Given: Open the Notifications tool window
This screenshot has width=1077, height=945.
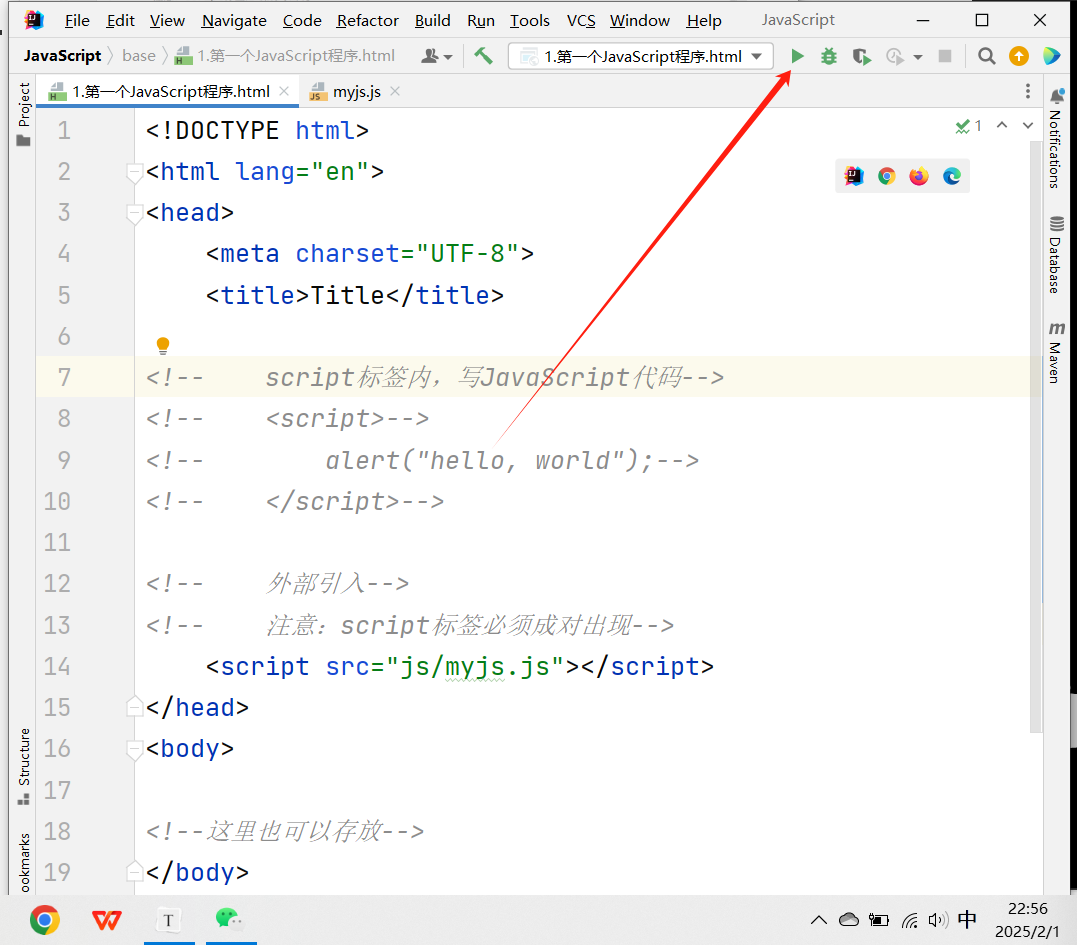Looking at the screenshot, I should tap(1056, 137).
